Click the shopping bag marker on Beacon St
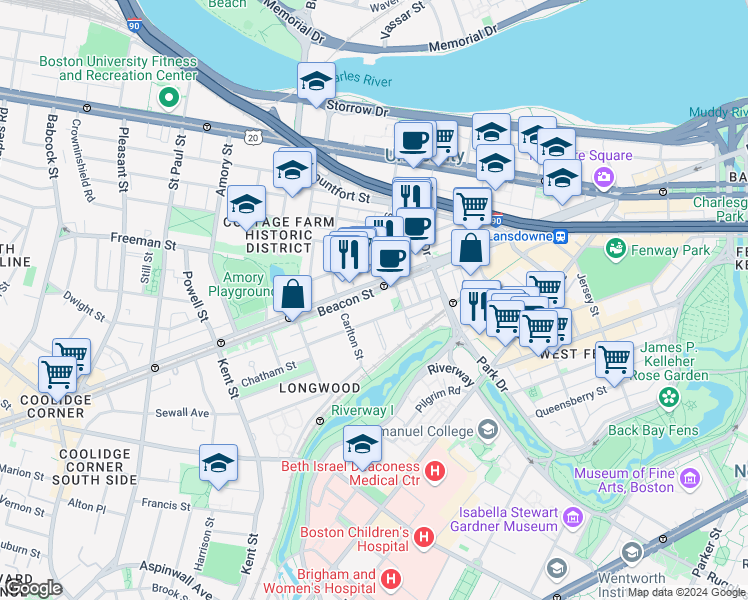The image size is (748, 600). click(292, 297)
